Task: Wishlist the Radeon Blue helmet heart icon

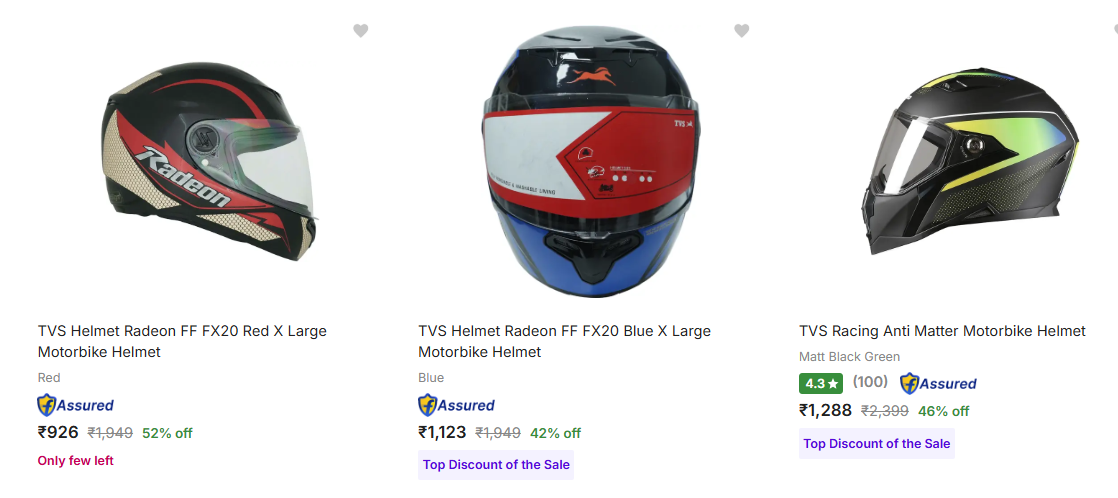Action: tap(742, 31)
